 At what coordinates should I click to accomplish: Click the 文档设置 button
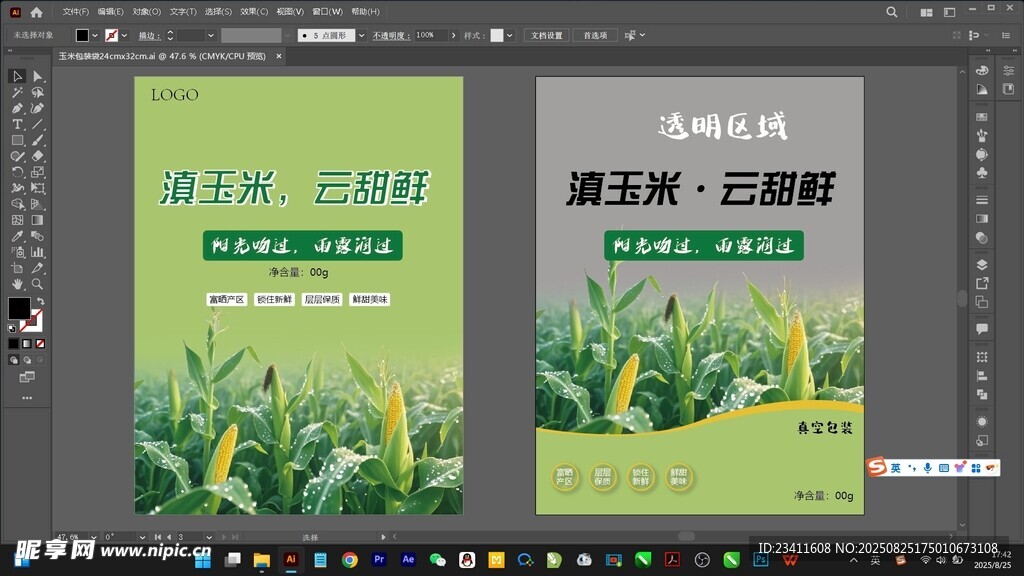547,35
